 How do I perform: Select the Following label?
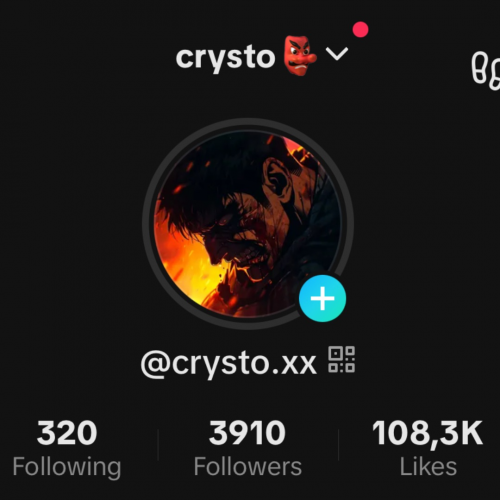pyautogui.click(x=67, y=467)
